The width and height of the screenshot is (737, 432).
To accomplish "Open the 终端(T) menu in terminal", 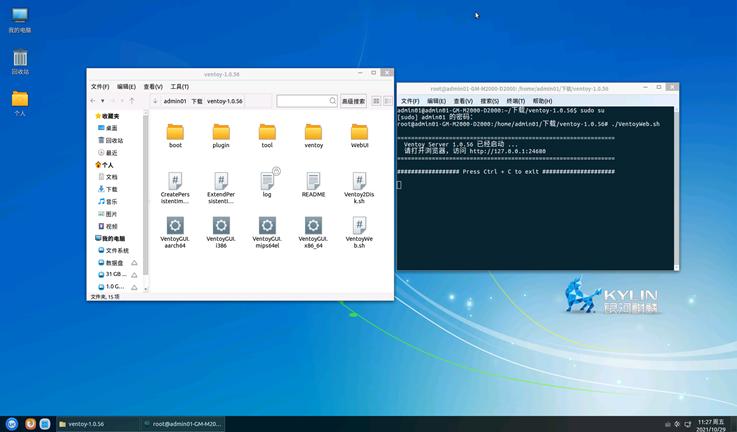I will coord(515,101).
